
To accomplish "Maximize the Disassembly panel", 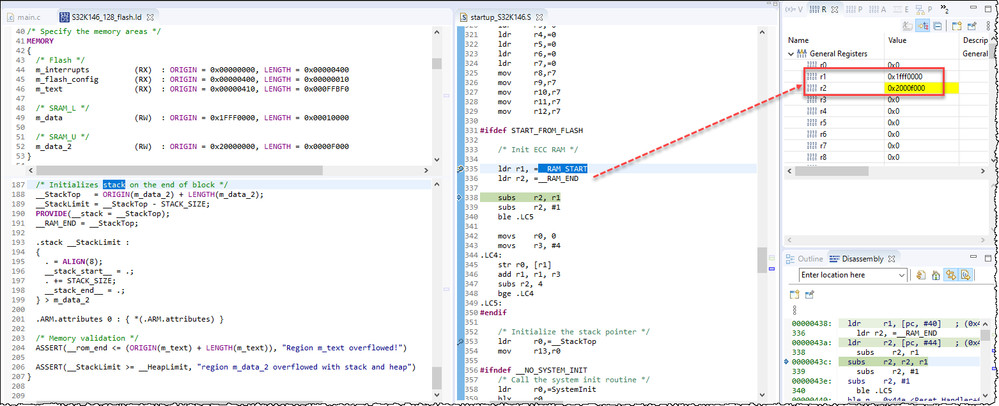I will [x=988, y=258].
